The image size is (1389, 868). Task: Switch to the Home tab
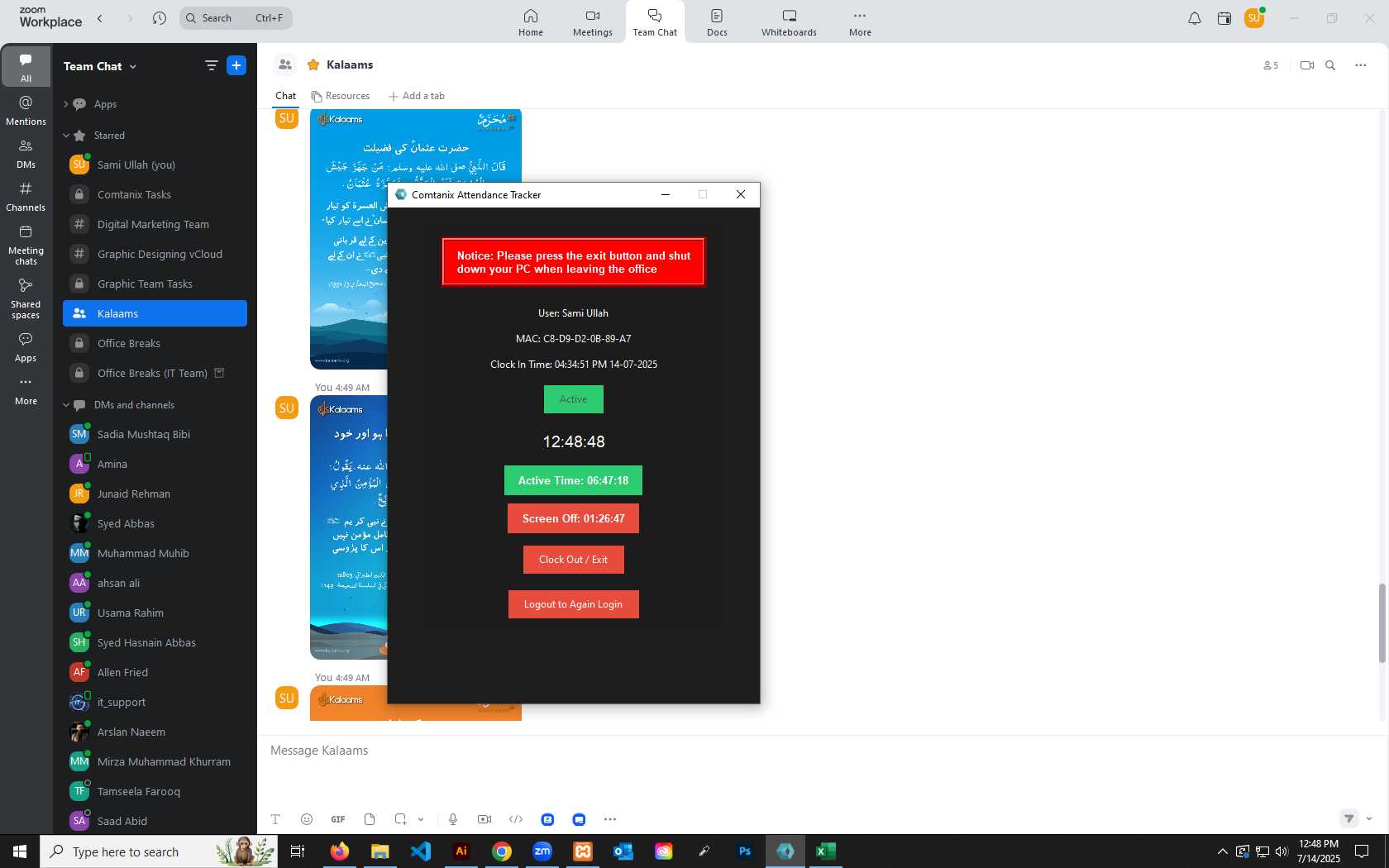(531, 22)
